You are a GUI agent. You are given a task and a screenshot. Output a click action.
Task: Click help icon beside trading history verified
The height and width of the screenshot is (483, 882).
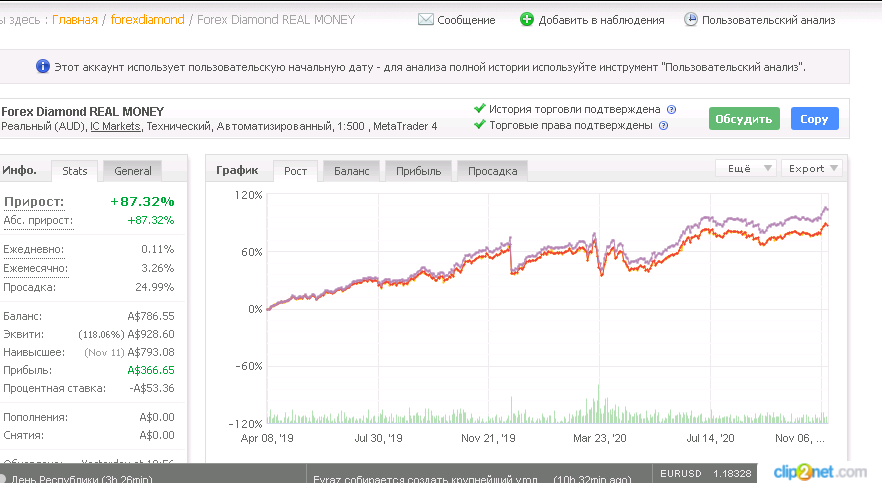pyautogui.click(x=671, y=110)
